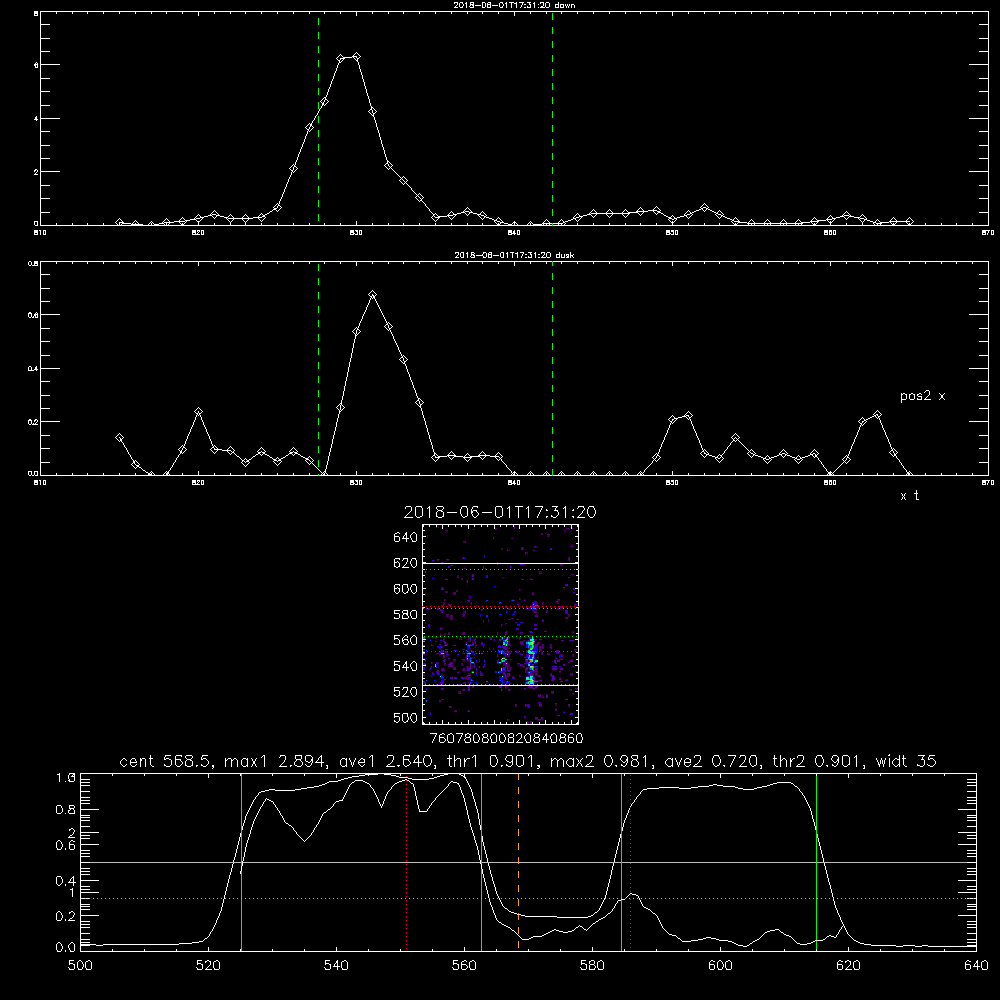Click the '0.8' y-axis label of bottom plot
Image resolution: width=1000 pixels, height=1000 pixels.
tap(66, 810)
